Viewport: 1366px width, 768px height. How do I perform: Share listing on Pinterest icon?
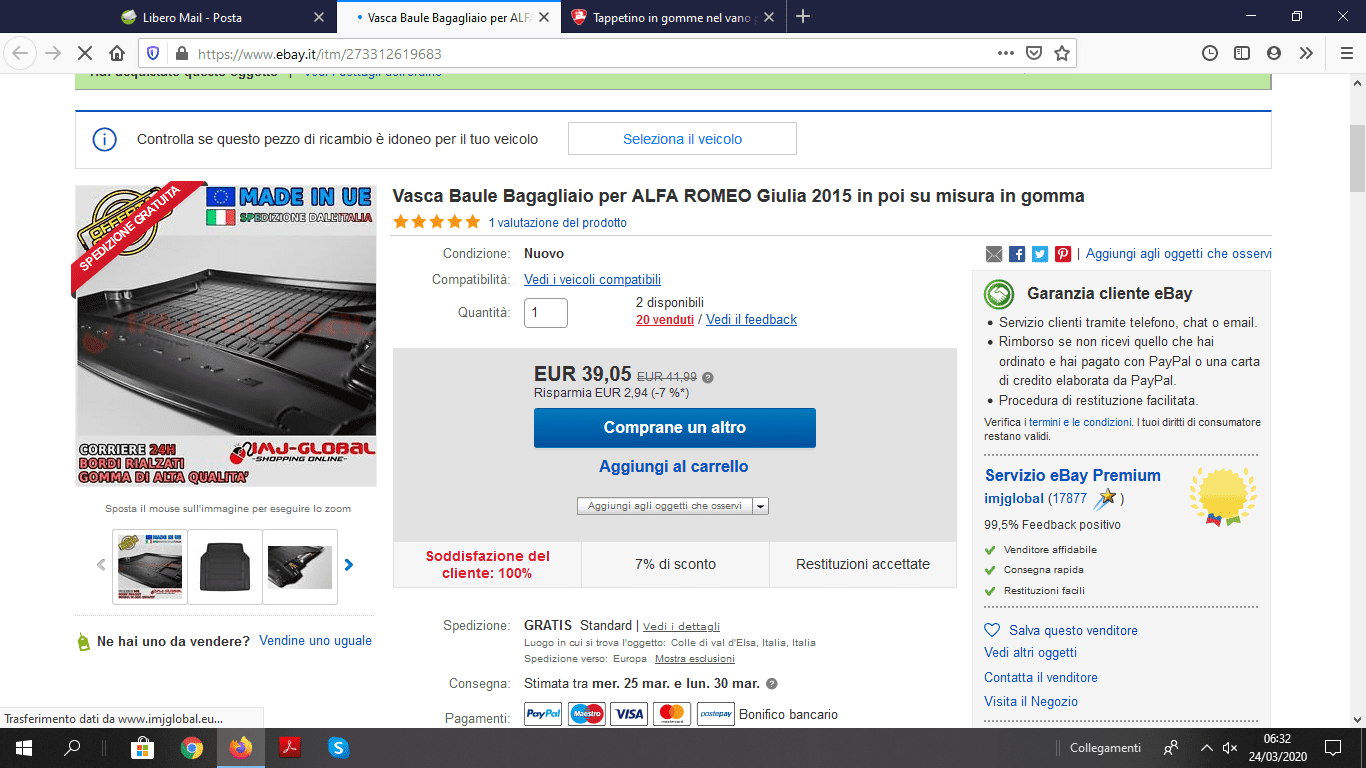point(1063,254)
